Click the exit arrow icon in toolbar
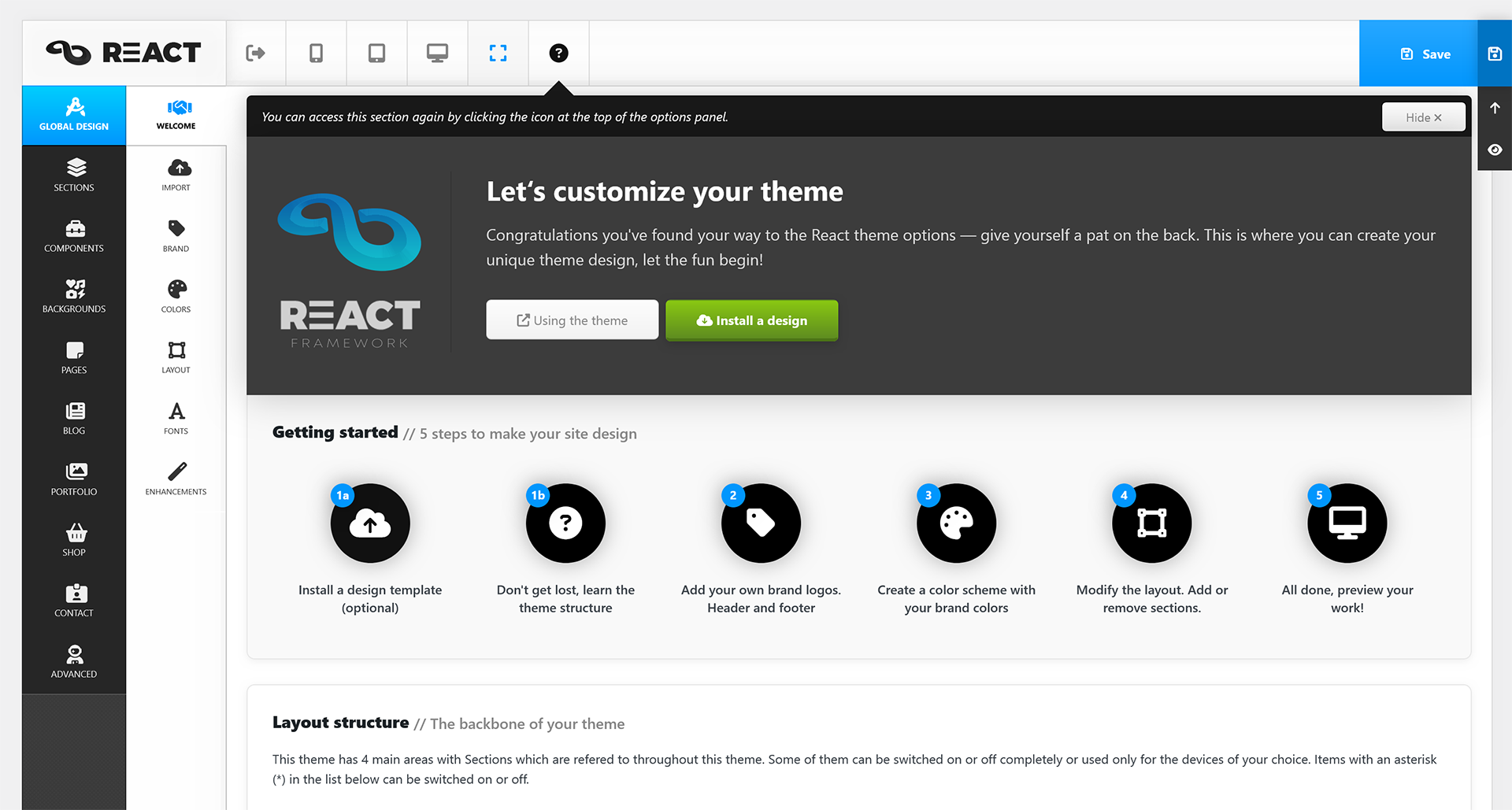The height and width of the screenshot is (810, 1512). pyautogui.click(x=255, y=54)
